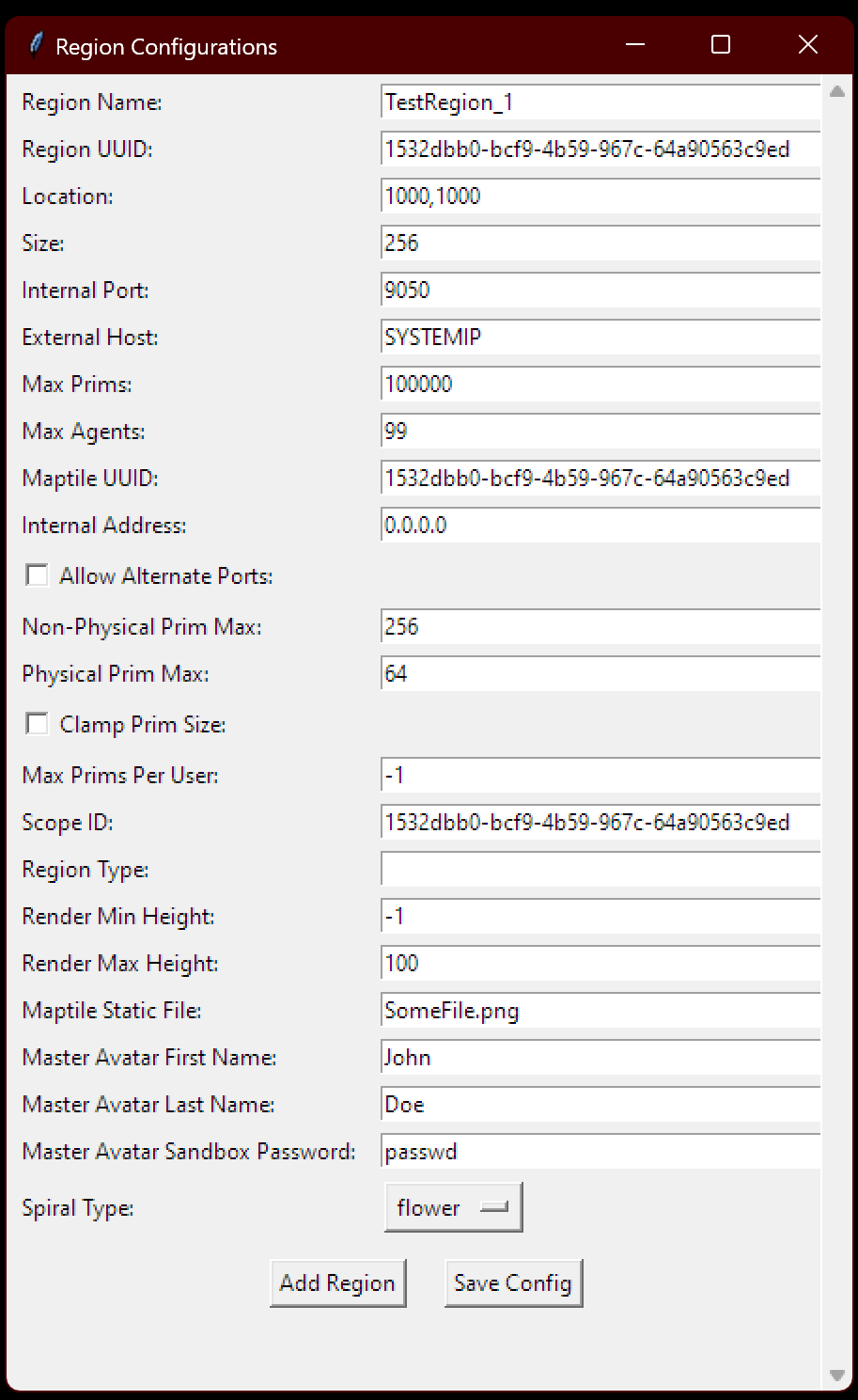The width and height of the screenshot is (858, 1400).
Task: Click the vertical scrollbar track
Action: point(836,733)
